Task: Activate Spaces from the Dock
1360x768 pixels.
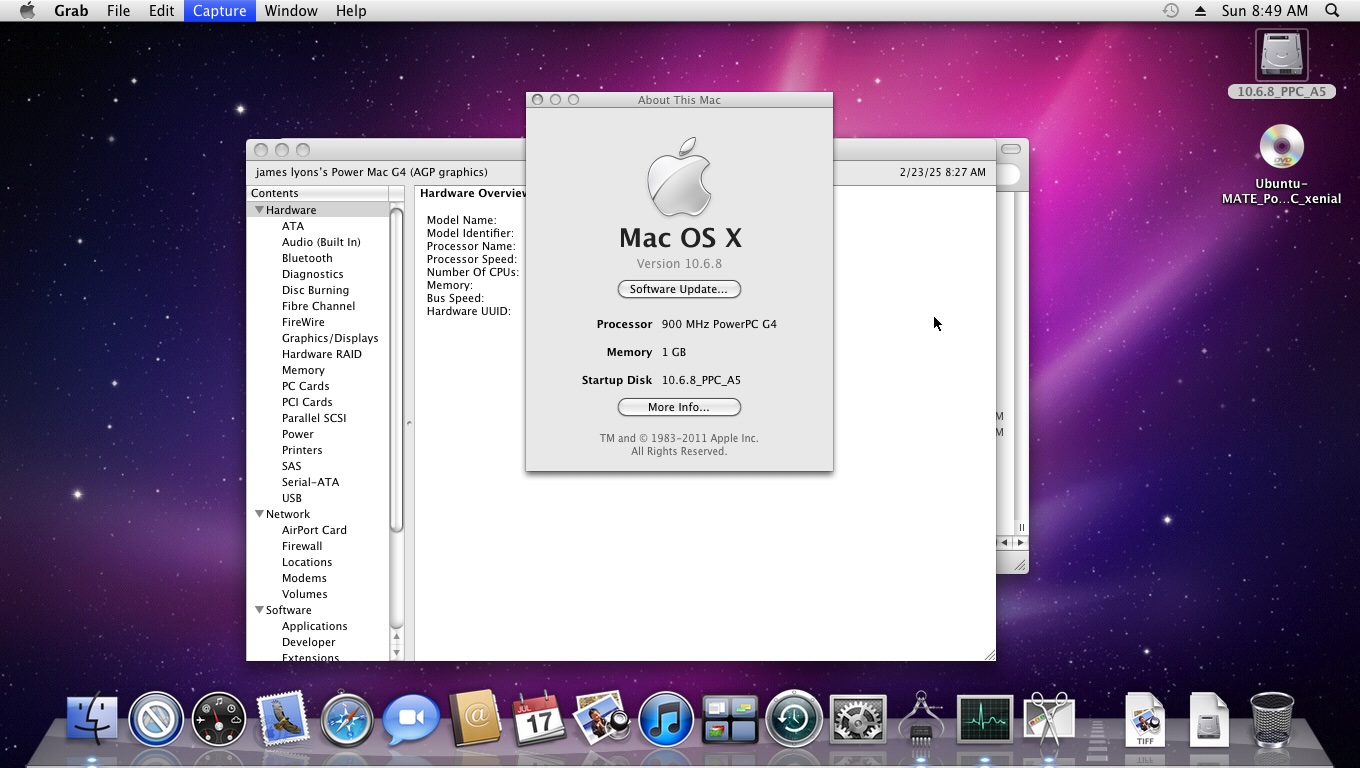Action: click(x=730, y=720)
